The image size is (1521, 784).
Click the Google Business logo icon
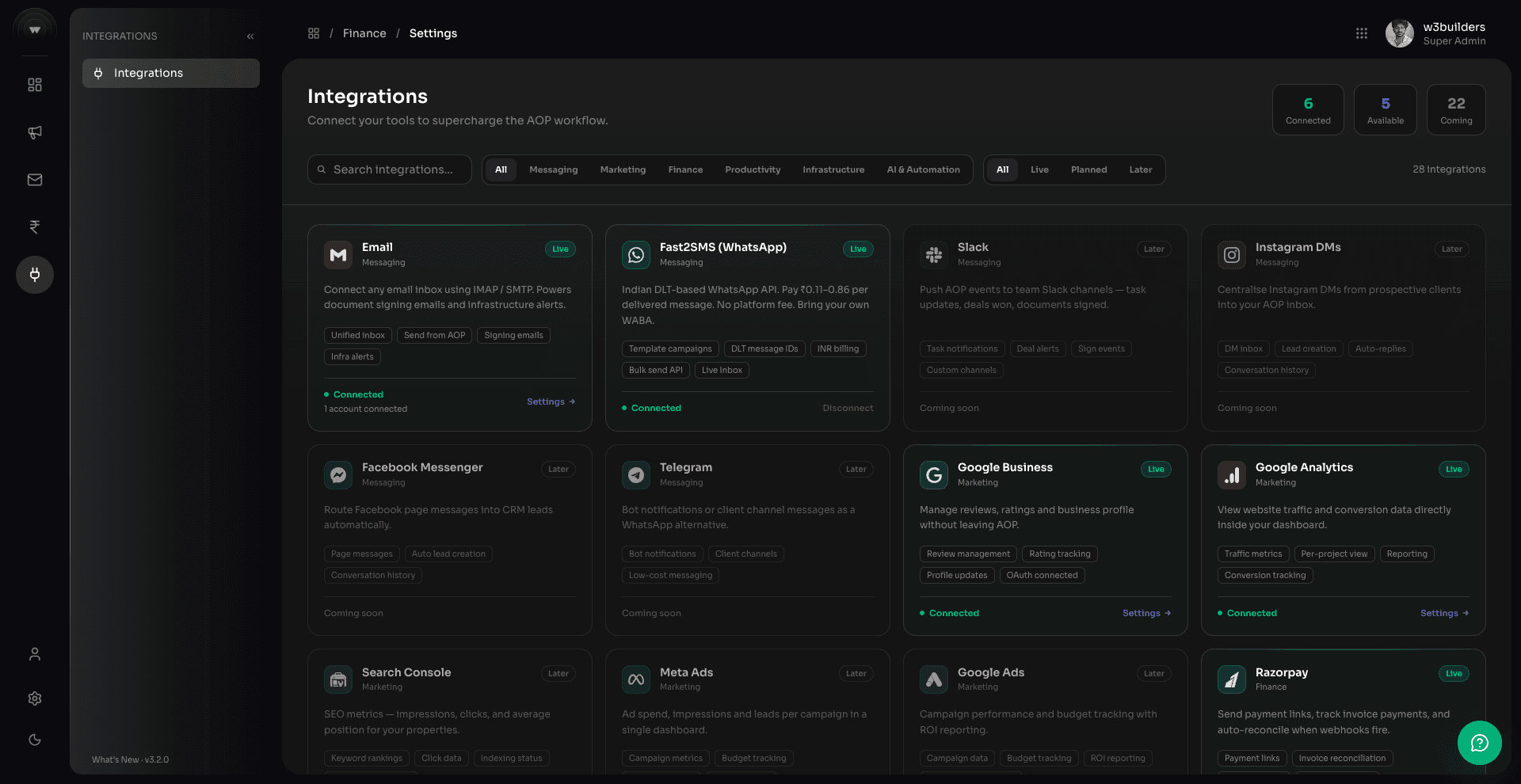pos(934,475)
